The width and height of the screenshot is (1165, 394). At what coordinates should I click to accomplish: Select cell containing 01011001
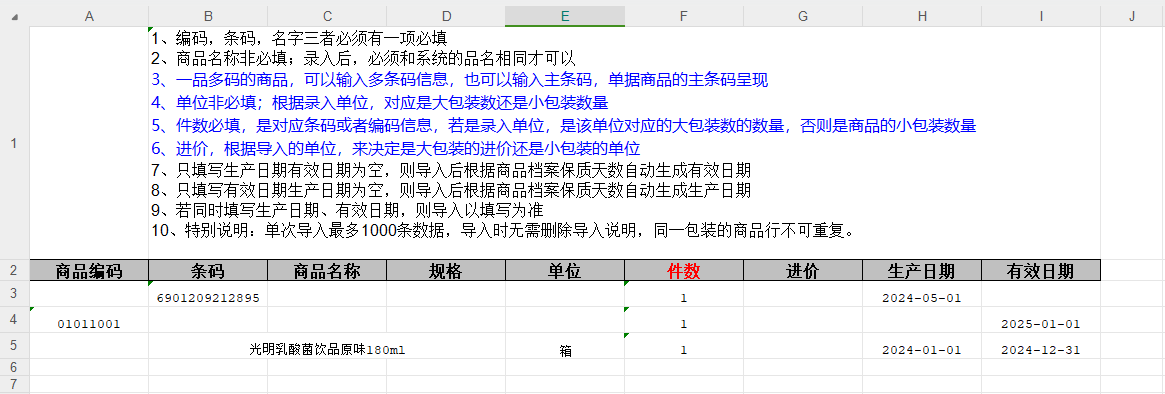tap(89, 320)
